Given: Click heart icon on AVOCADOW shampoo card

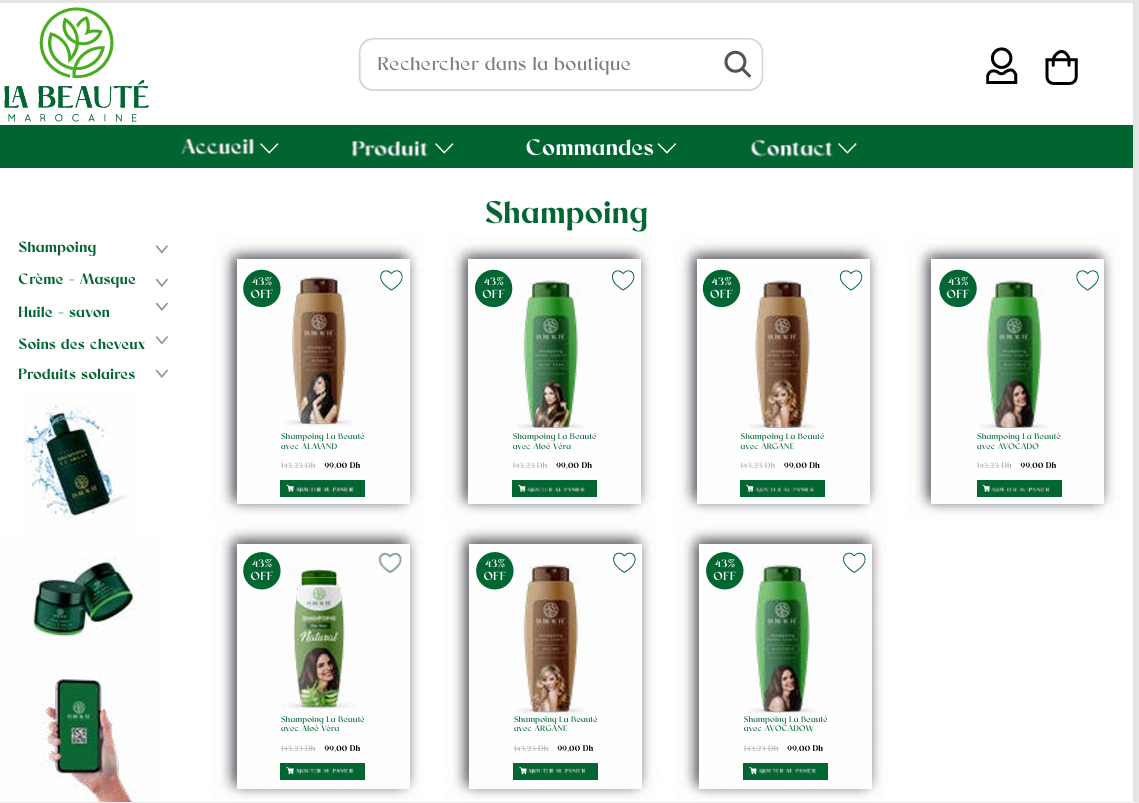Looking at the screenshot, I should 854,562.
